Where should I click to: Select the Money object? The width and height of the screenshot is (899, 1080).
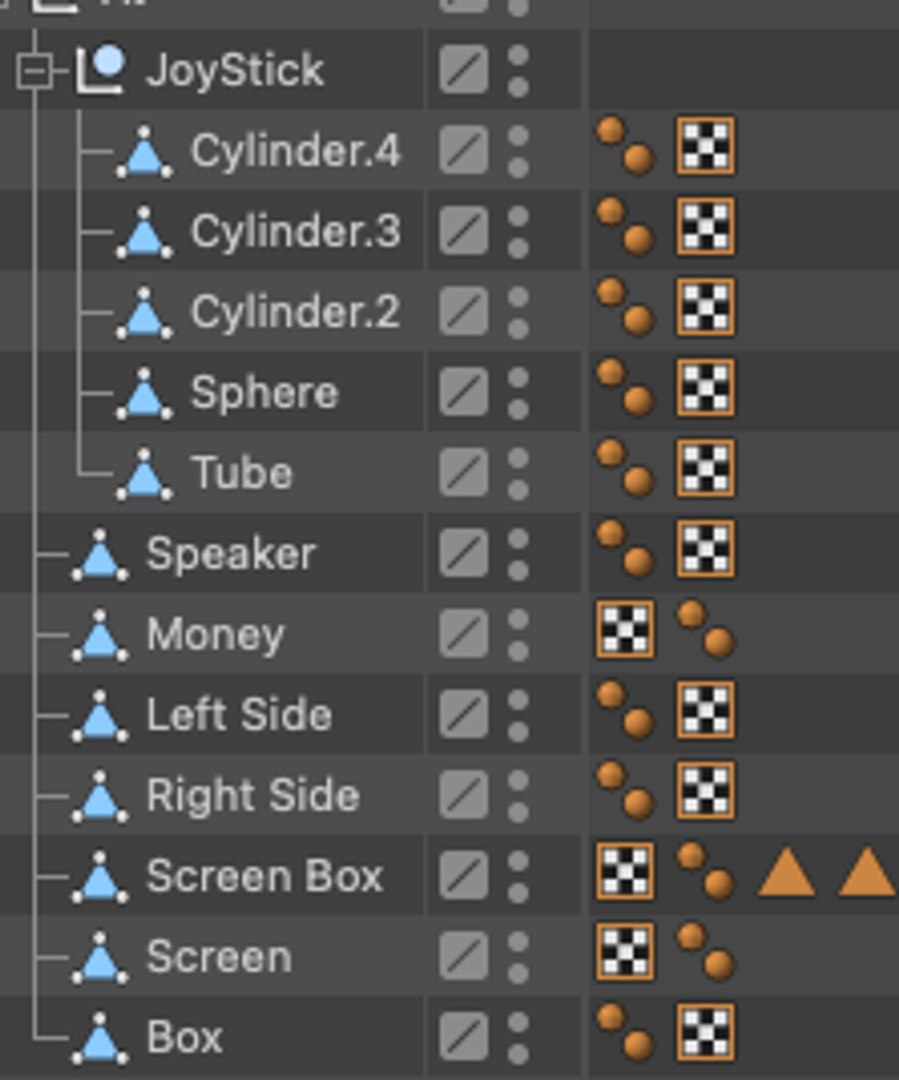coord(215,635)
